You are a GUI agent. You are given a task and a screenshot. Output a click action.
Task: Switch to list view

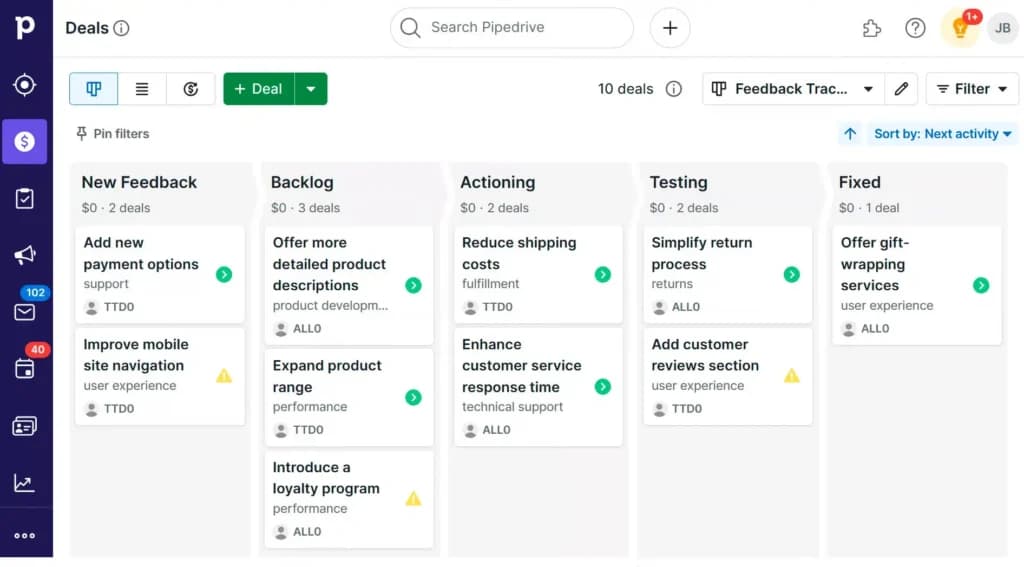[x=142, y=89]
